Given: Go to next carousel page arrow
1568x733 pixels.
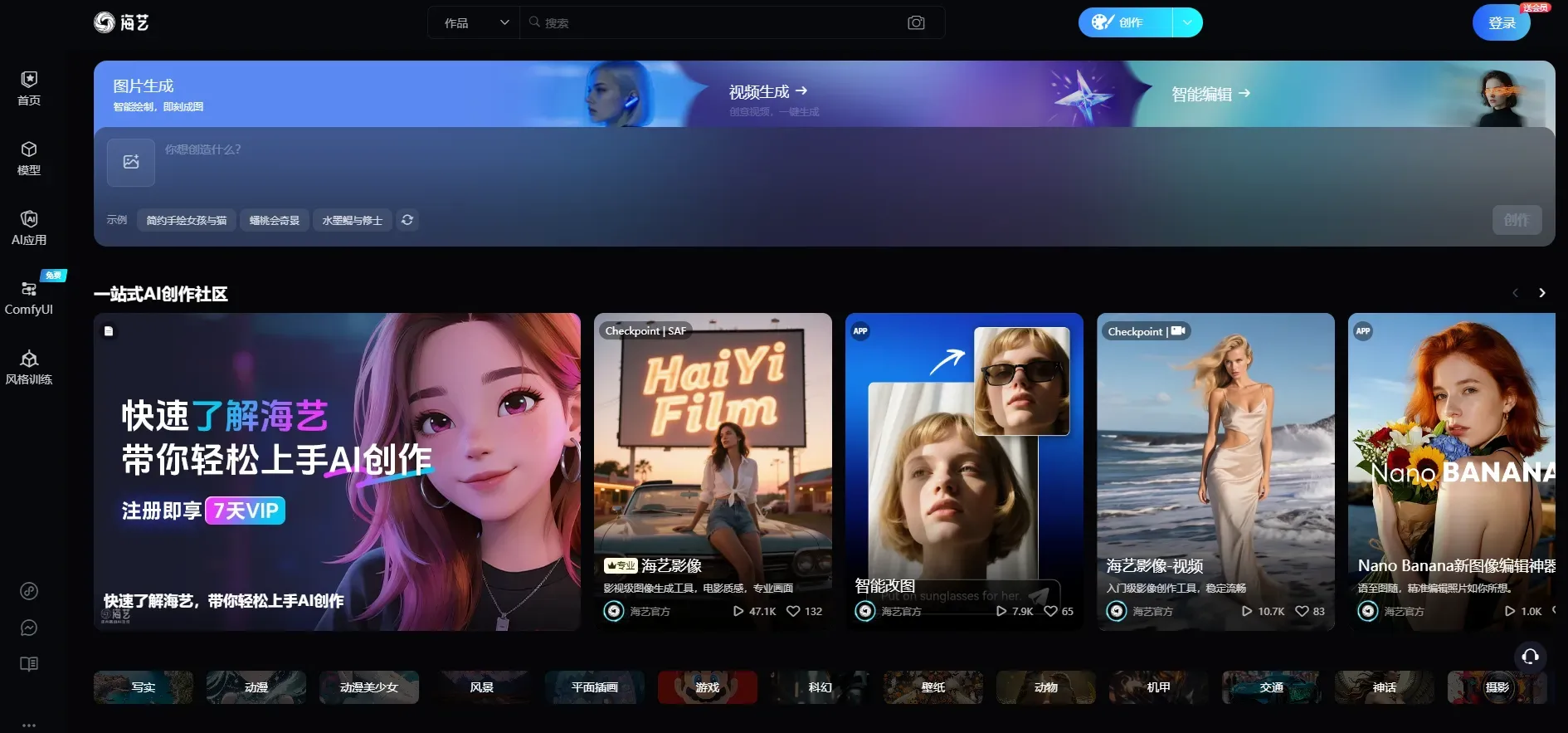Looking at the screenshot, I should click(x=1542, y=293).
